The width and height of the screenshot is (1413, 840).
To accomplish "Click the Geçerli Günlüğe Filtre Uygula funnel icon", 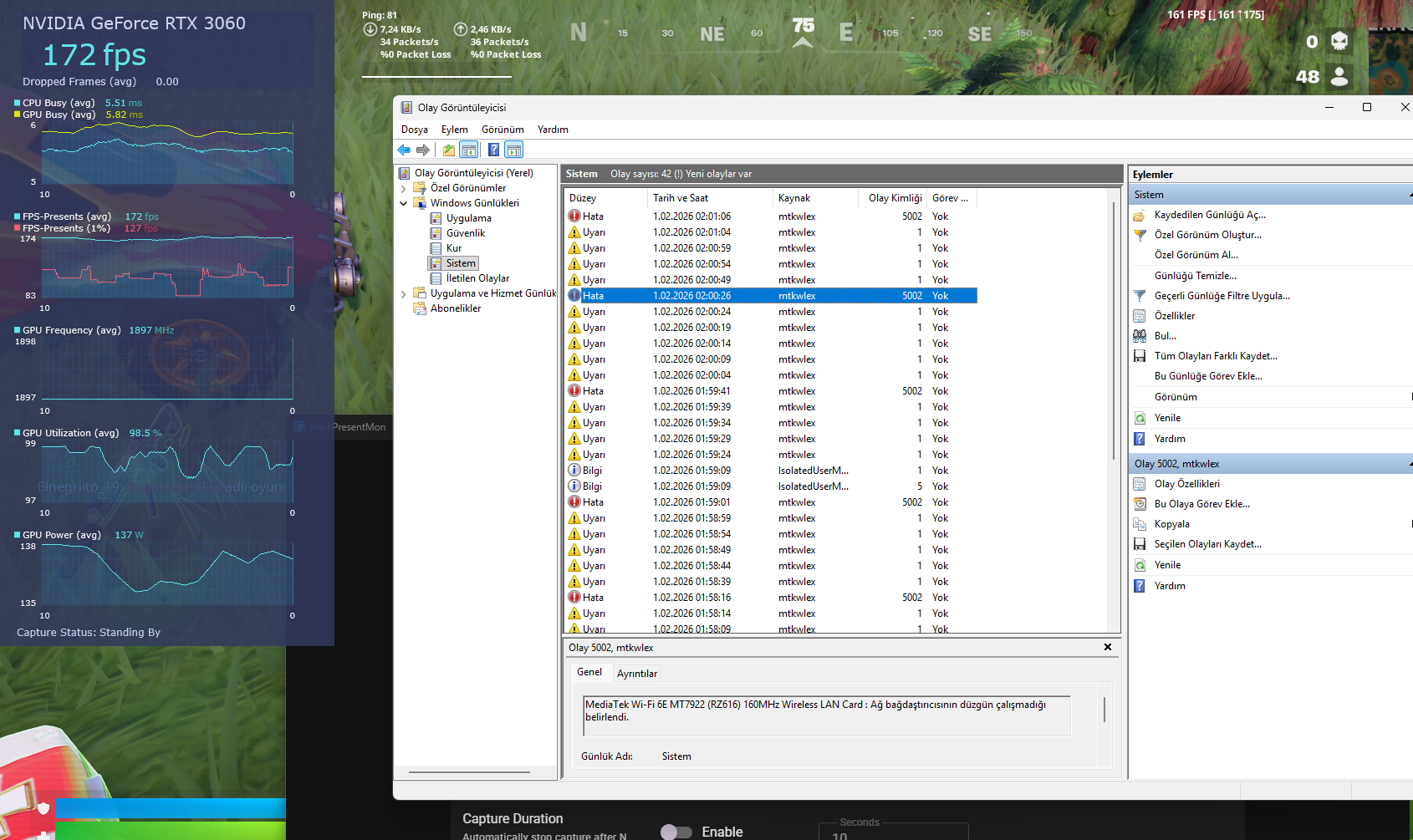I will 1139,296.
